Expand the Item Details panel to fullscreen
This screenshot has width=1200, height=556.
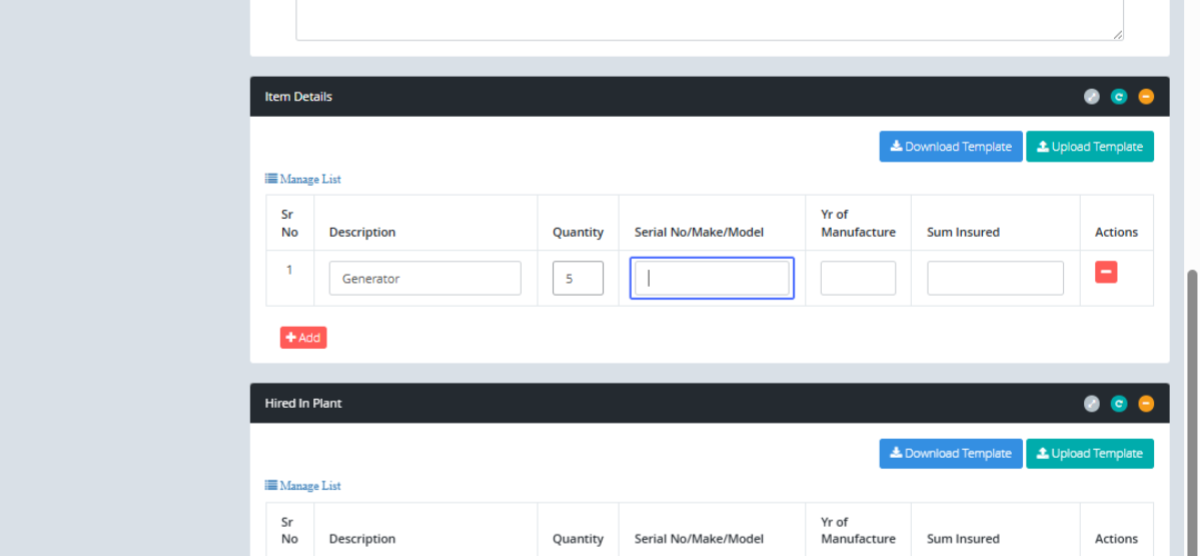click(x=1092, y=97)
